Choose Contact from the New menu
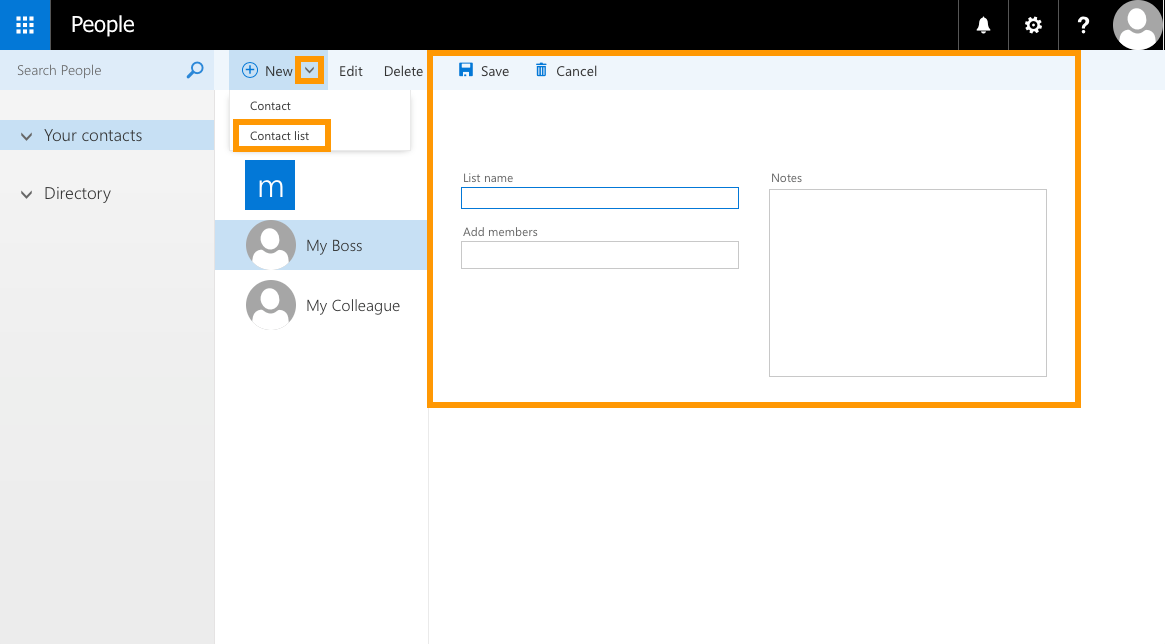The width and height of the screenshot is (1165, 644). point(270,106)
